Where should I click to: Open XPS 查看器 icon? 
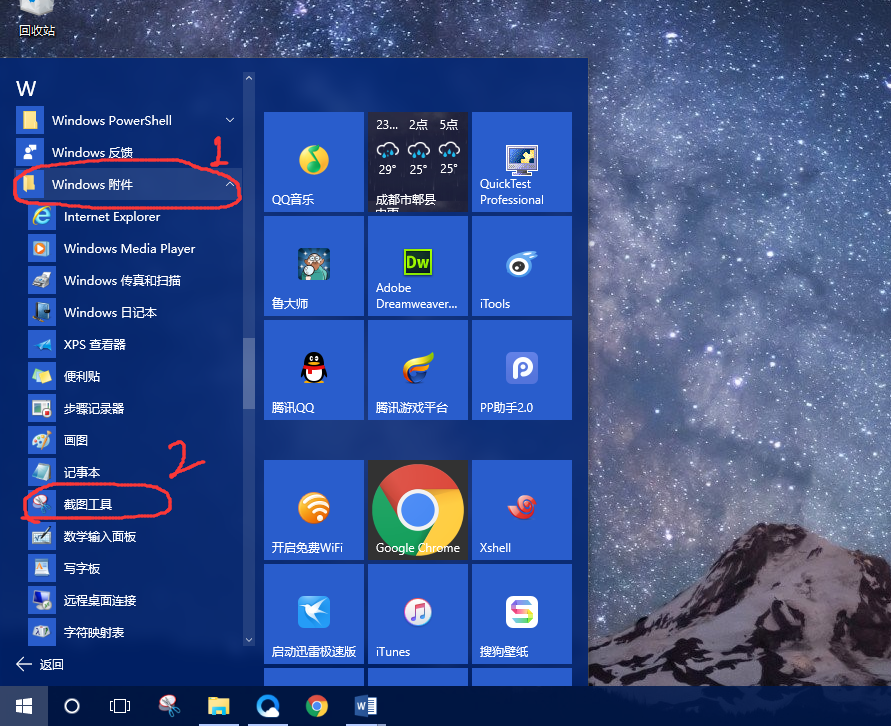42,344
